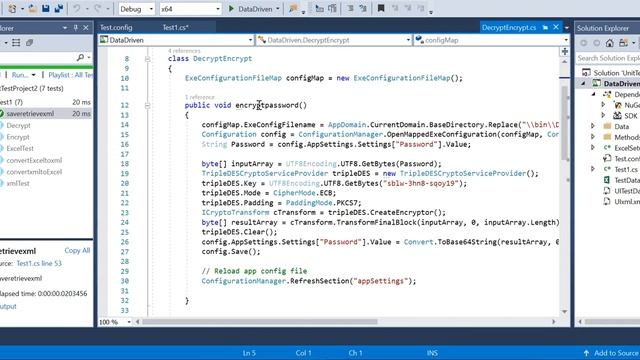This screenshot has width=640, height=360.
Task: Expand the NuGet node
Action: tap(603, 105)
